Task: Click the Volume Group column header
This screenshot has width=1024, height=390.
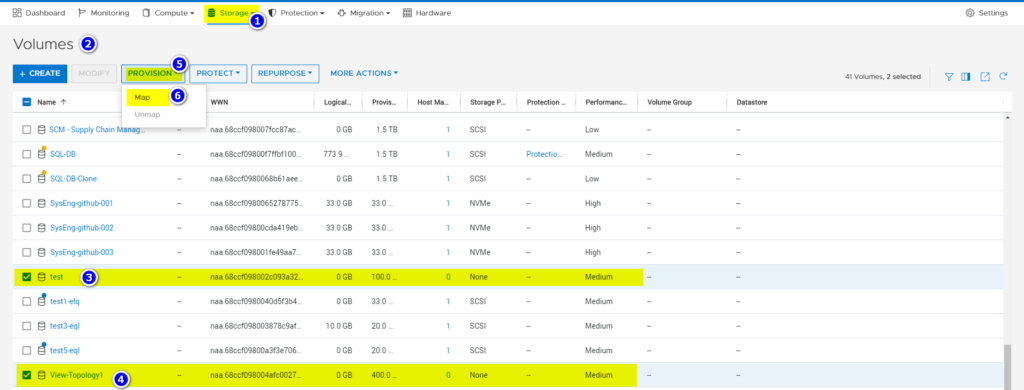Action: [669, 102]
